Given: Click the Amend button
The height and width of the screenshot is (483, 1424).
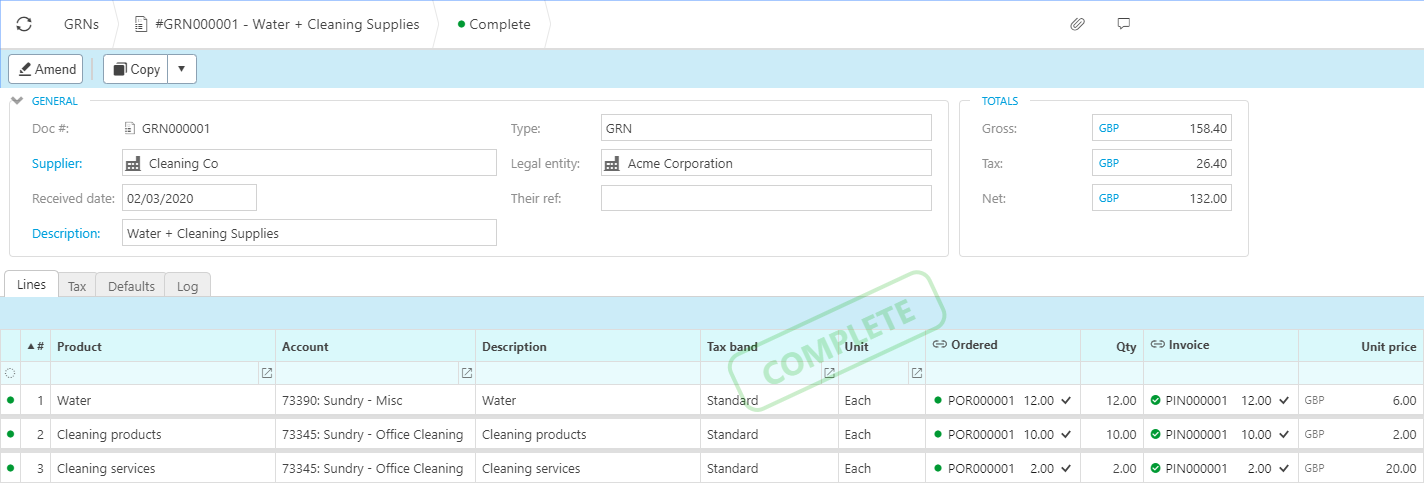Looking at the screenshot, I should pos(46,69).
